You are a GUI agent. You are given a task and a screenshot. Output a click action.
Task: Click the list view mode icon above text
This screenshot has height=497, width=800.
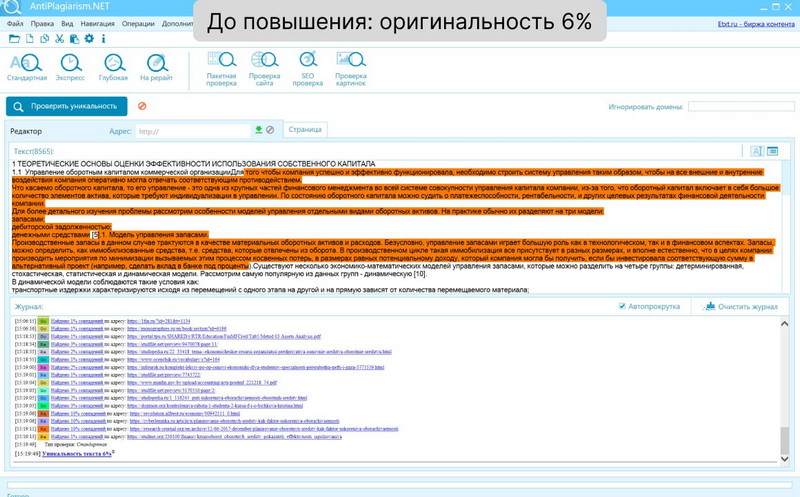[x=772, y=151]
